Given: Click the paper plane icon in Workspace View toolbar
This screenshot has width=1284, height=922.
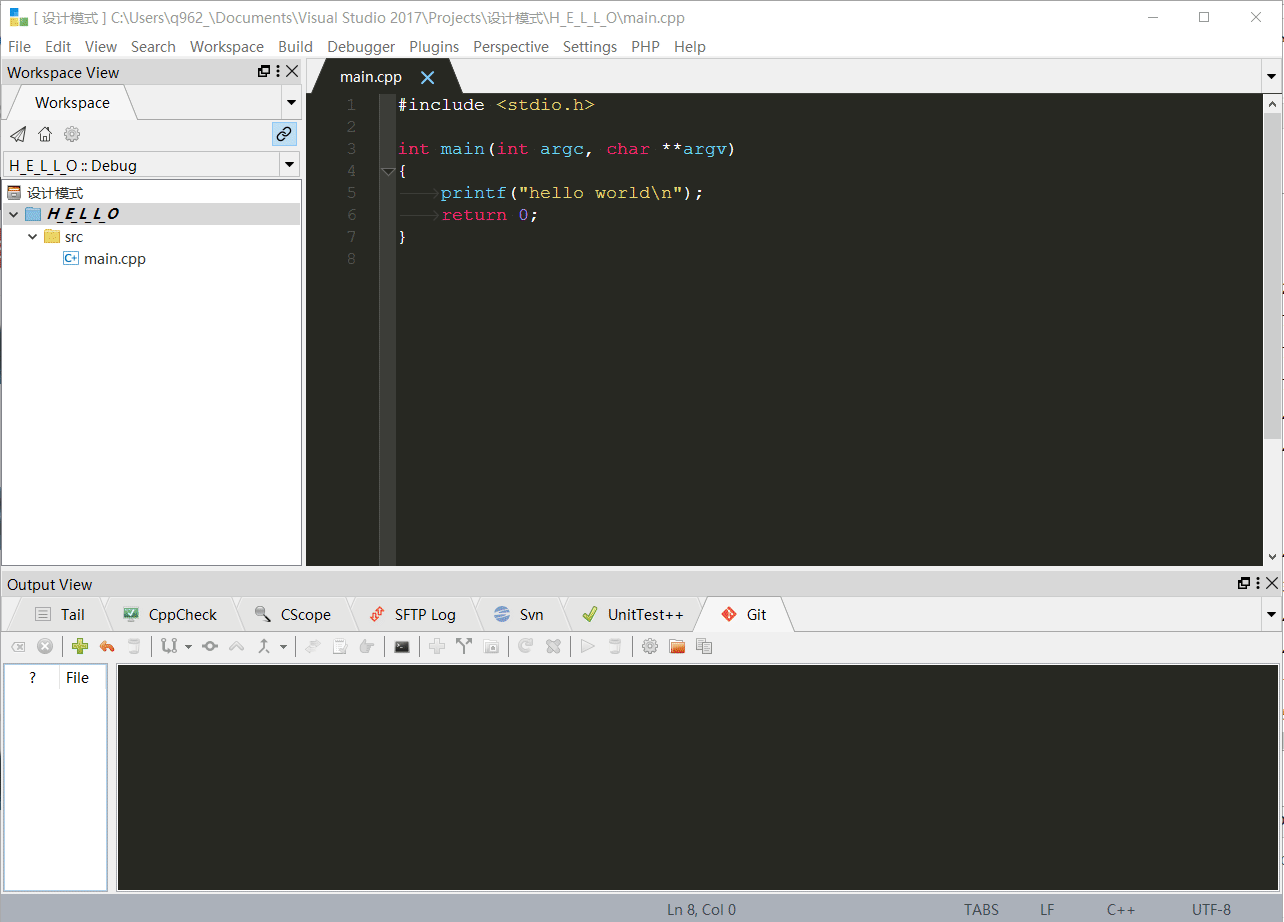Looking at the screenshot, I should coord(17,133).
